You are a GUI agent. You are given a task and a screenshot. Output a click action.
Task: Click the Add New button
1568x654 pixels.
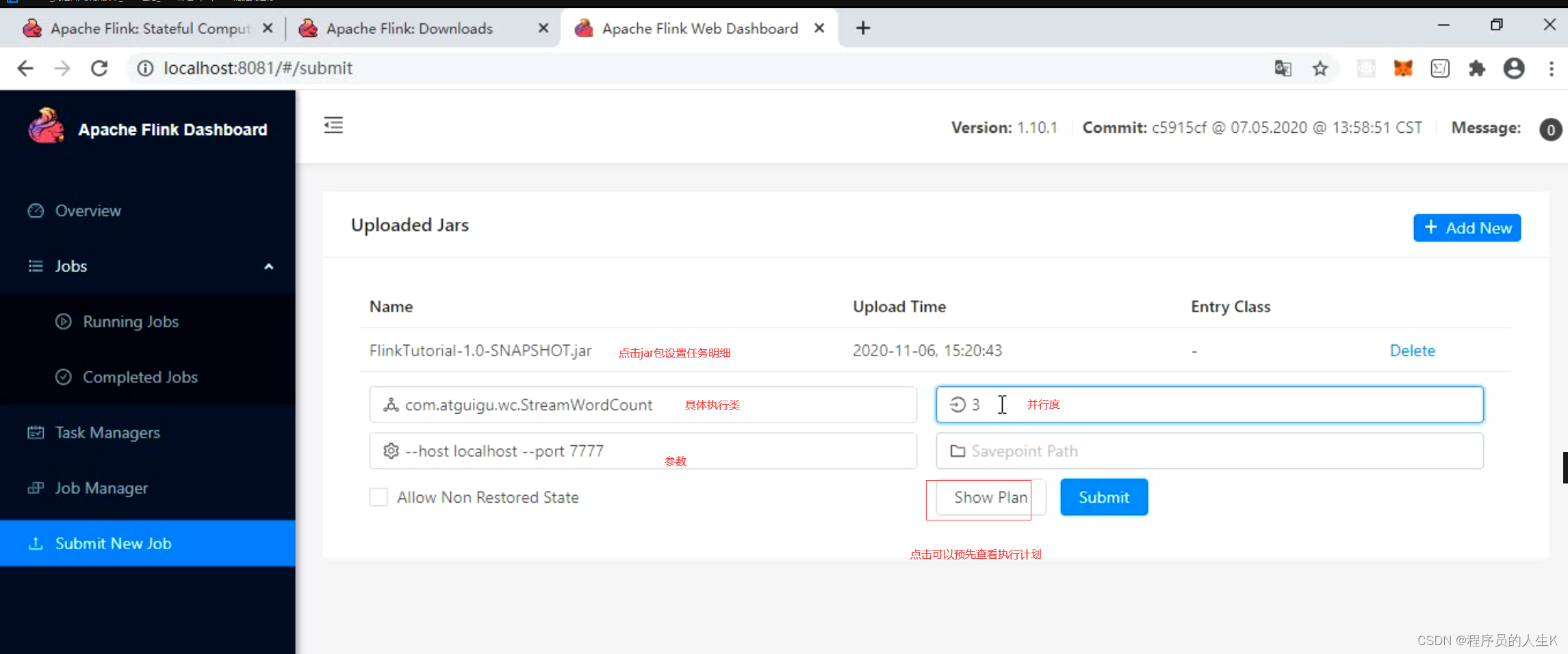click(1467, 228)
